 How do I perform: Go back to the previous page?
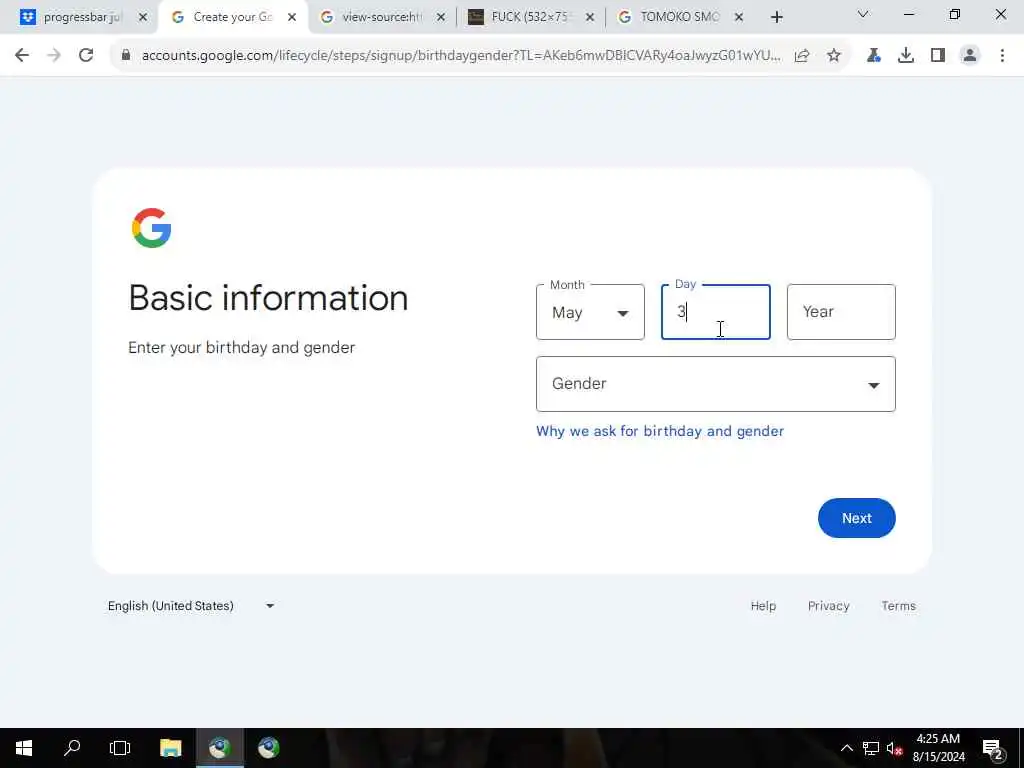coord(22,56)
